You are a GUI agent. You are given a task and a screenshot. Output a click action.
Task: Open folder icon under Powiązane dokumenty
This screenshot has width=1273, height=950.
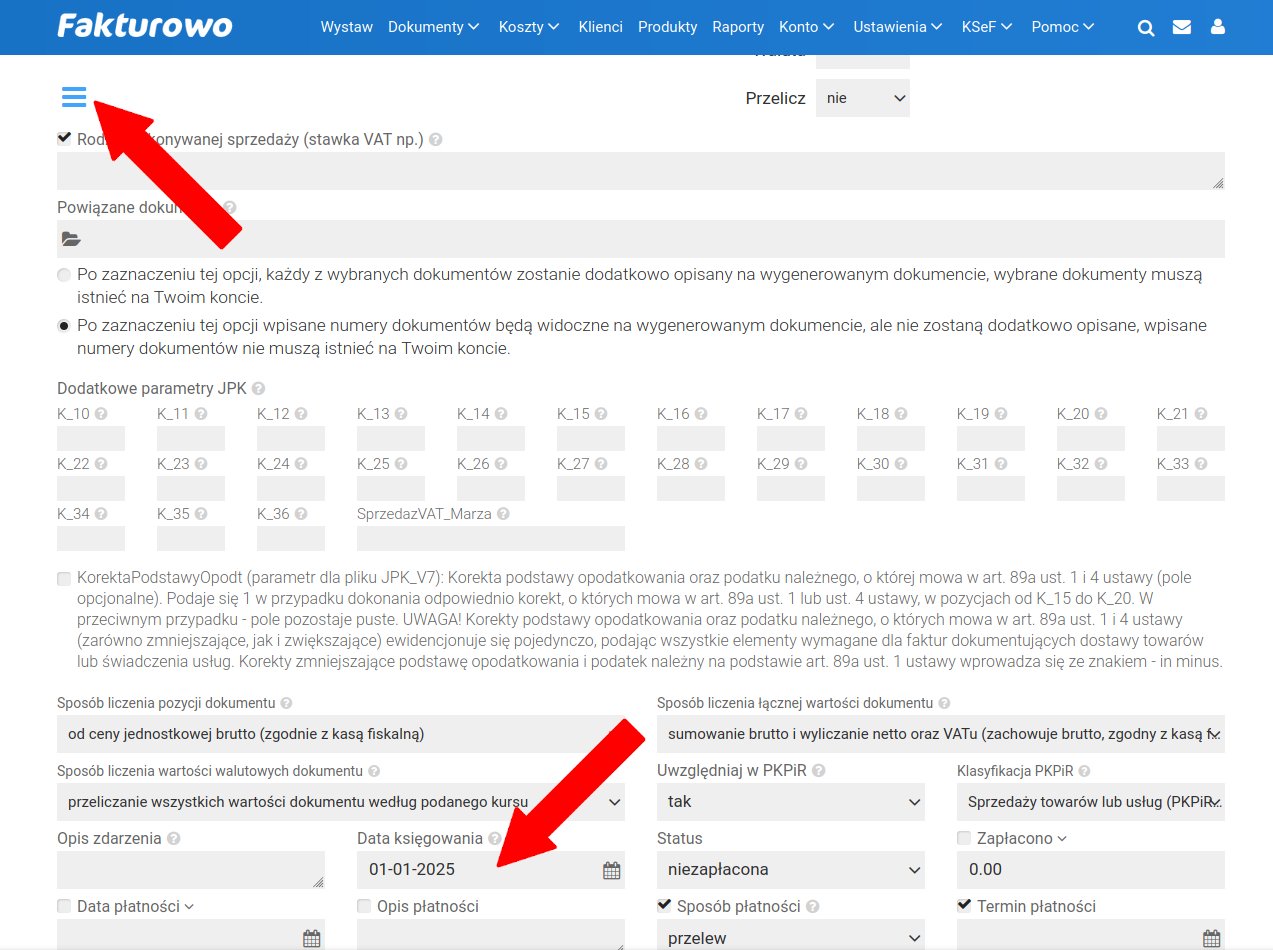(70, 239)
